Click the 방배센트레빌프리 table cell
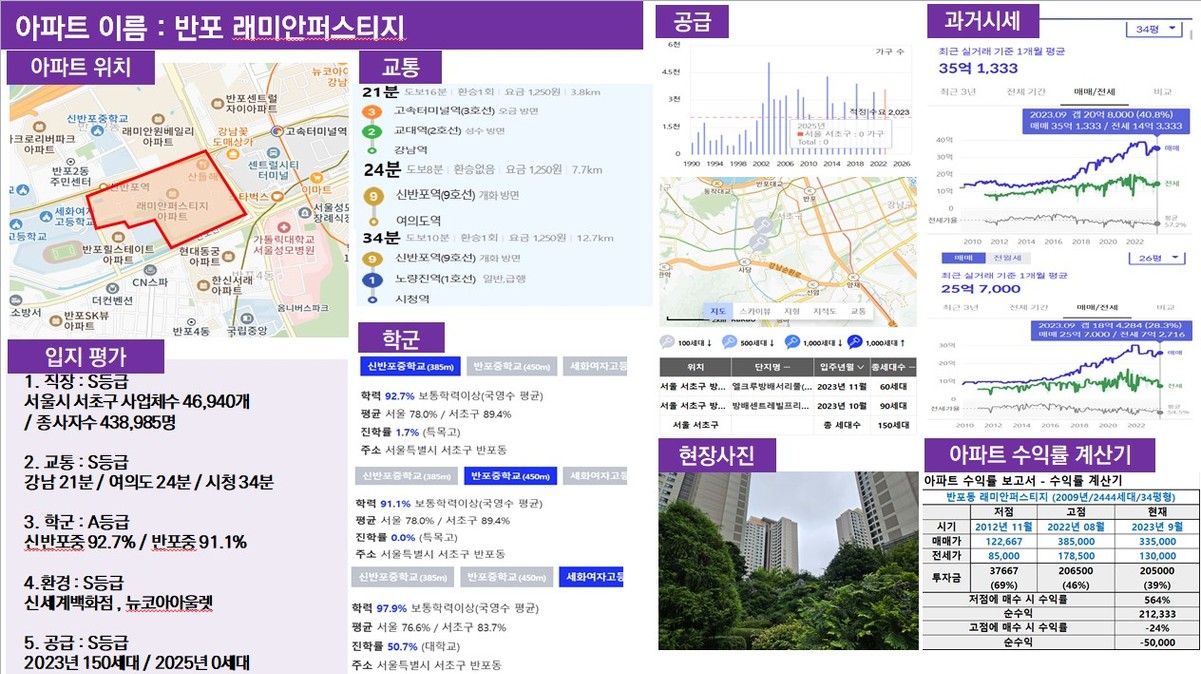The height and width of the screenshot is (674, 1201). [772, 405]
